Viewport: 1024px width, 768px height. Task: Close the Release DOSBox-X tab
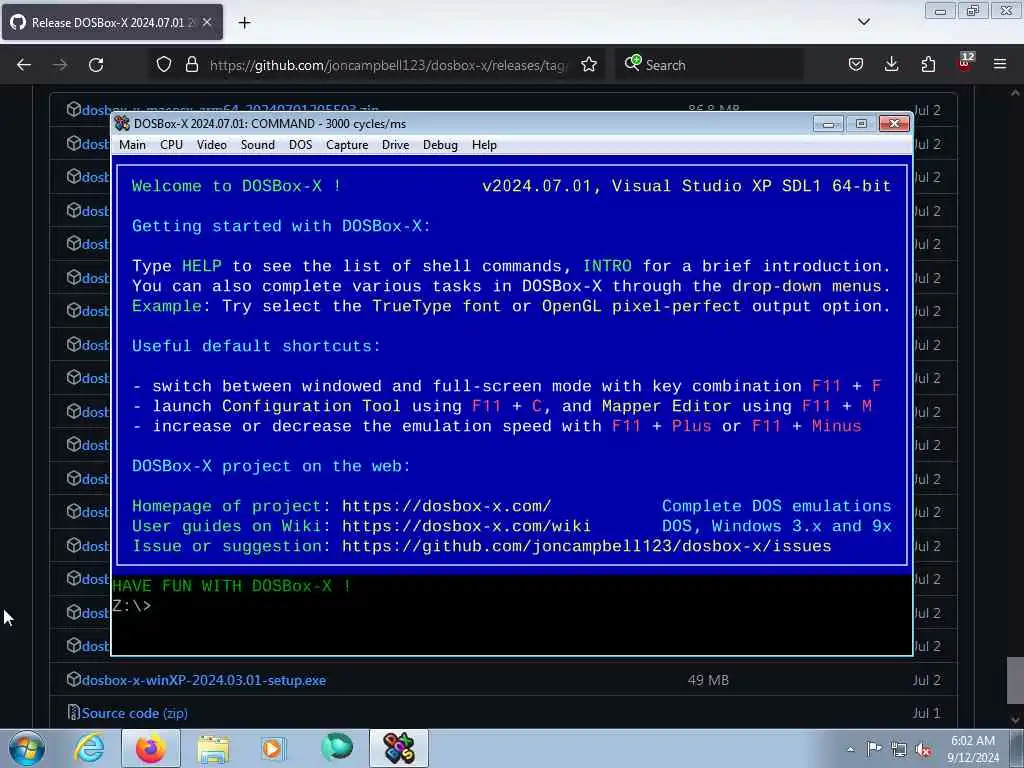(x=207, y=22)
